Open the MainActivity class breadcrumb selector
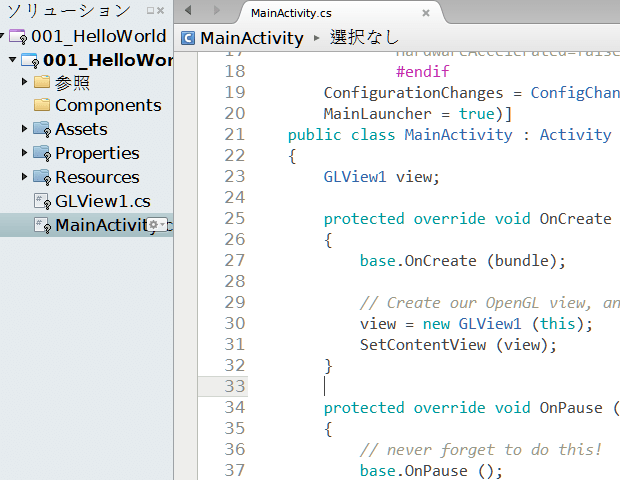620x480 pixels. coord(251,38)
